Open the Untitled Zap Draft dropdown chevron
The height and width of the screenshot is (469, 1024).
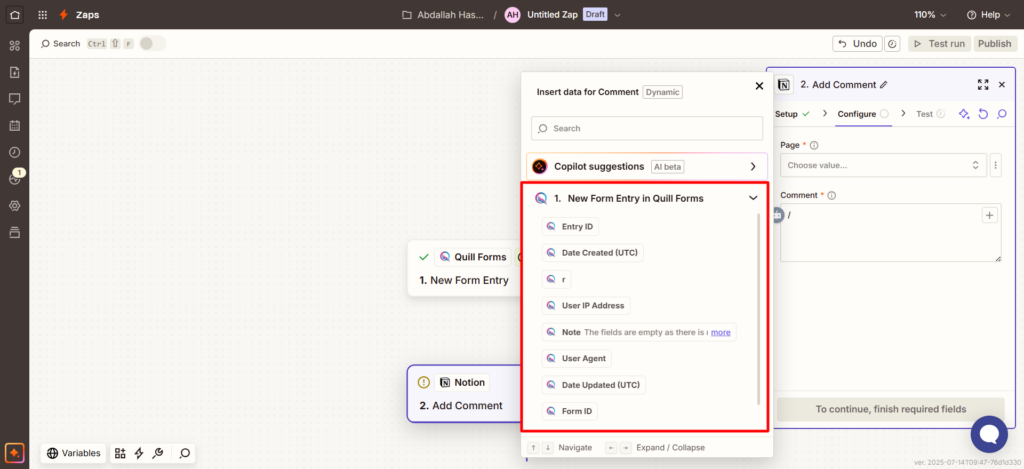(618, 15)
